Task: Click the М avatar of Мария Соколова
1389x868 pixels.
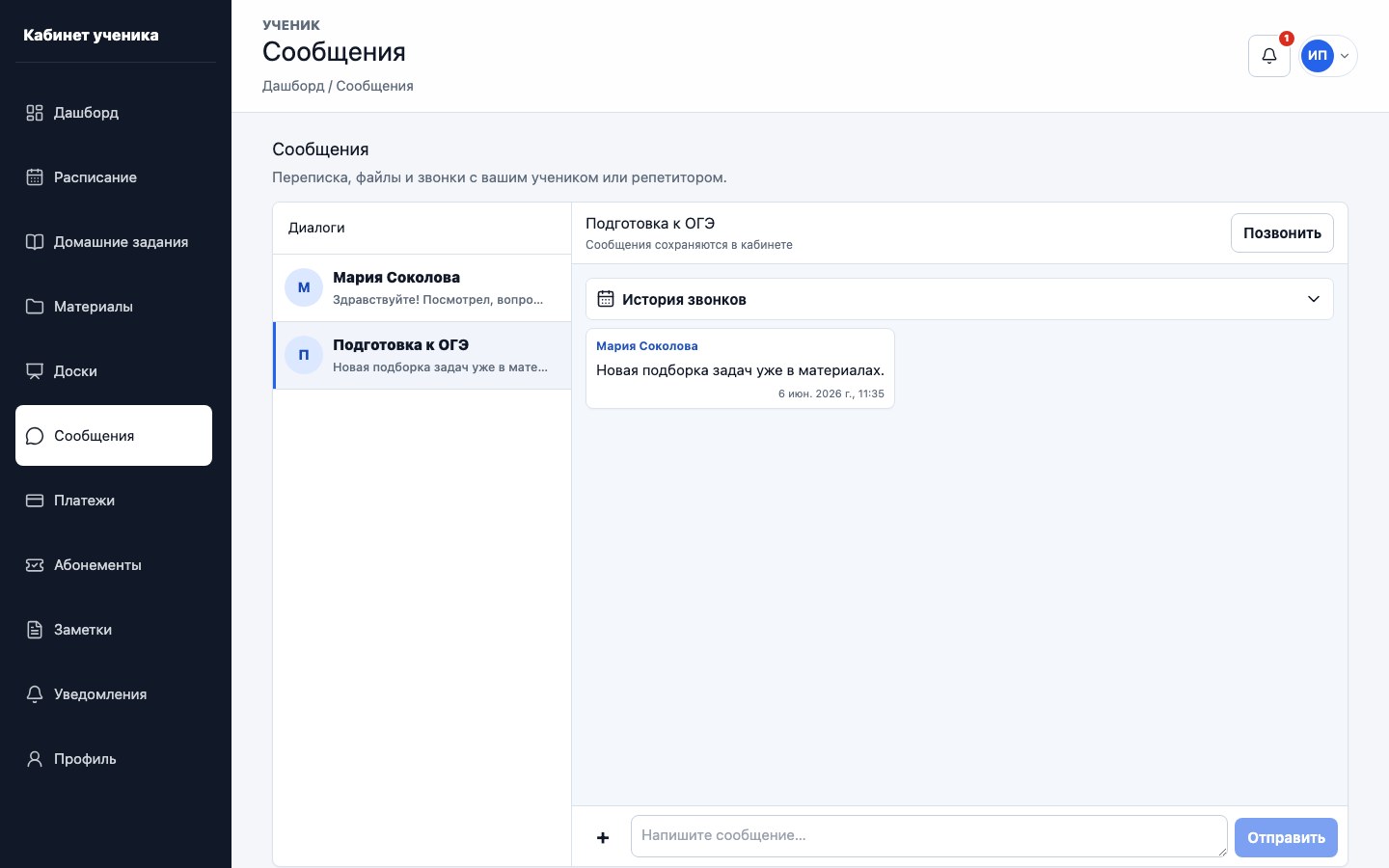Action: click(x=304, y=287)
